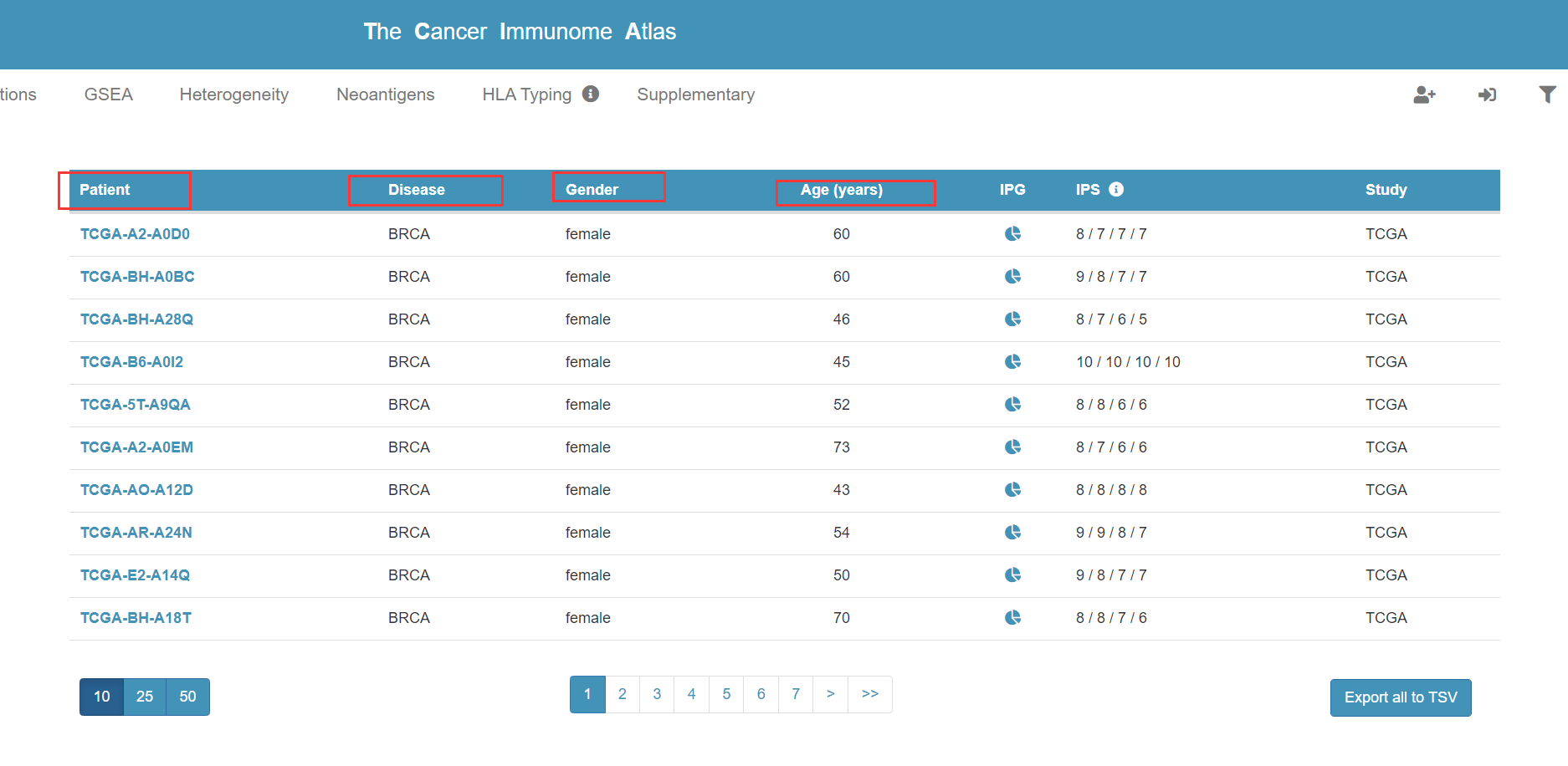Click IPS value 10 / 10 / 10 / 10
The width and height of the screenshot is (1568, 766).
click(x=1128, y=362)
